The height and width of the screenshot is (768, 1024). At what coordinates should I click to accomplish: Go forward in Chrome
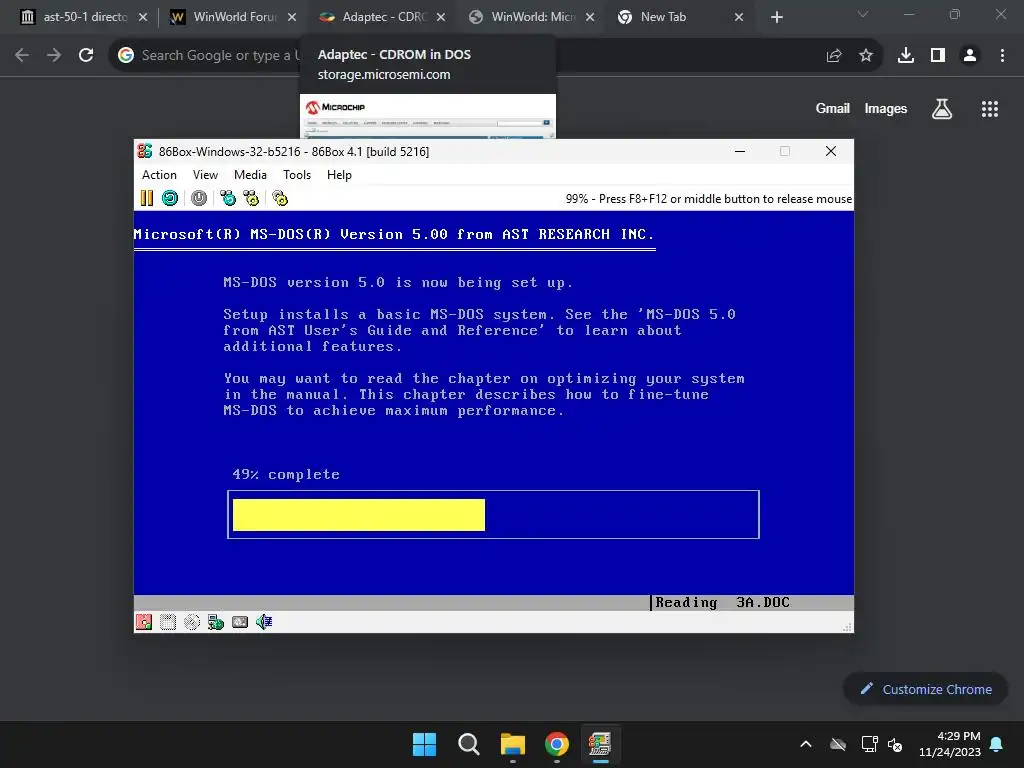(54, 56)
